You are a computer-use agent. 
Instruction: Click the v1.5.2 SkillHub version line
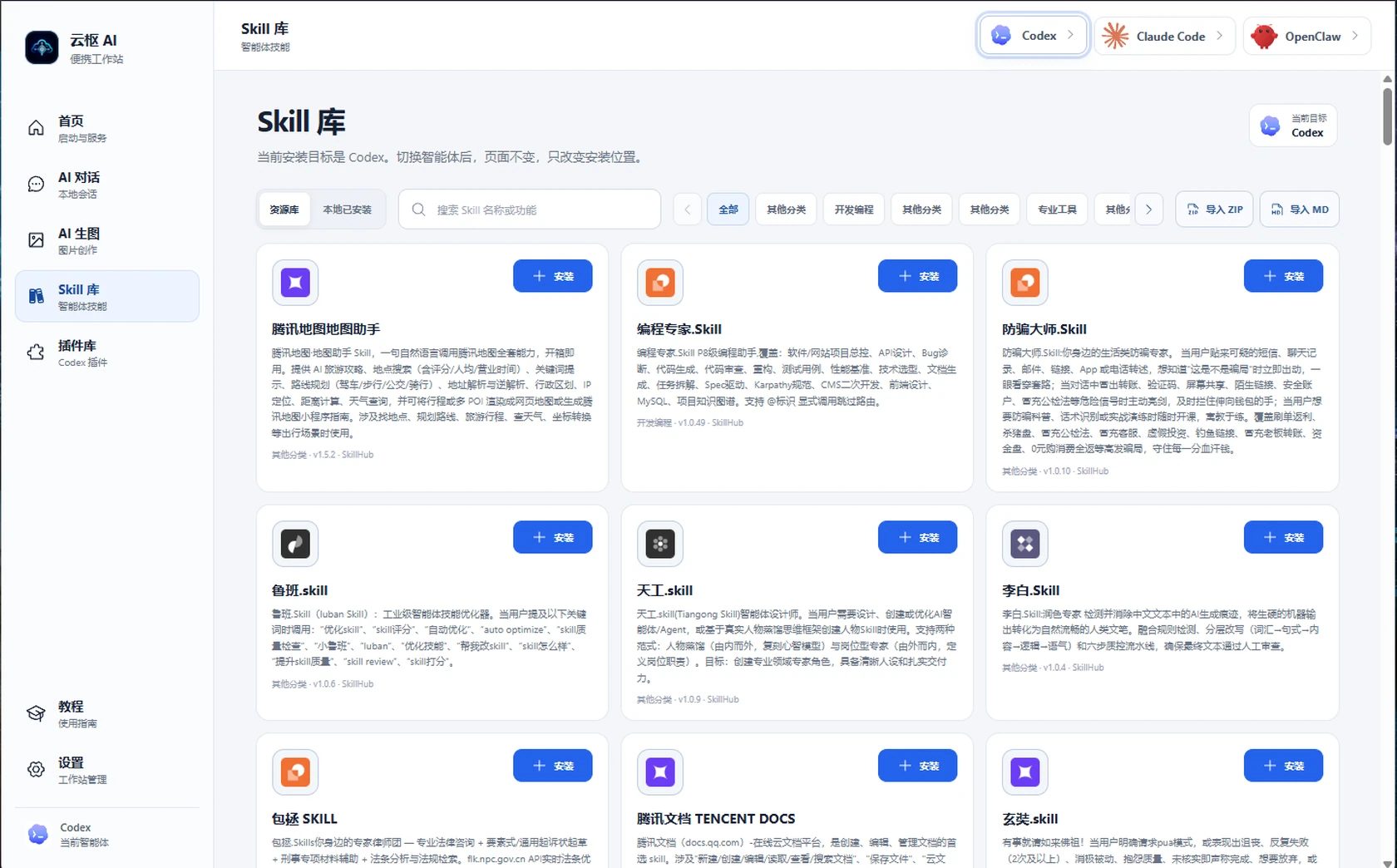(x=323, y=455)
